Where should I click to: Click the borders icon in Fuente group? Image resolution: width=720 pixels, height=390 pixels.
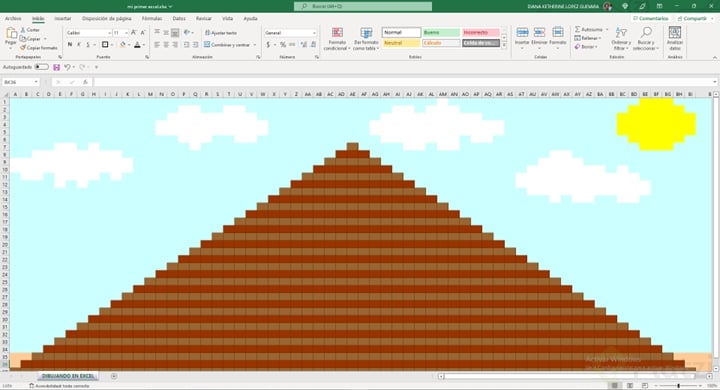[x=105, y=45]
